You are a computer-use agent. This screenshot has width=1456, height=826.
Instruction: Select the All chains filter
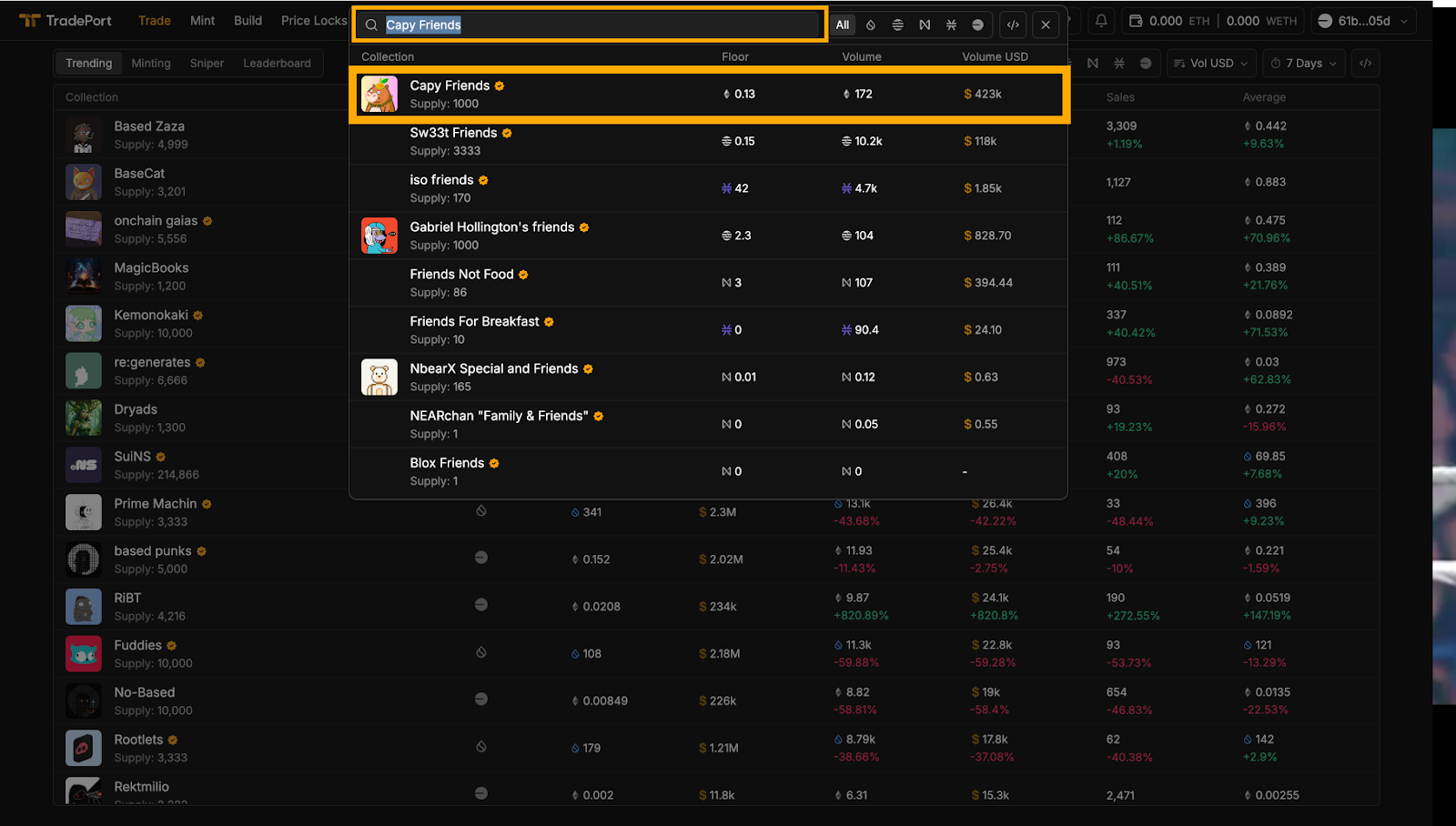click(x=843, y=25)
